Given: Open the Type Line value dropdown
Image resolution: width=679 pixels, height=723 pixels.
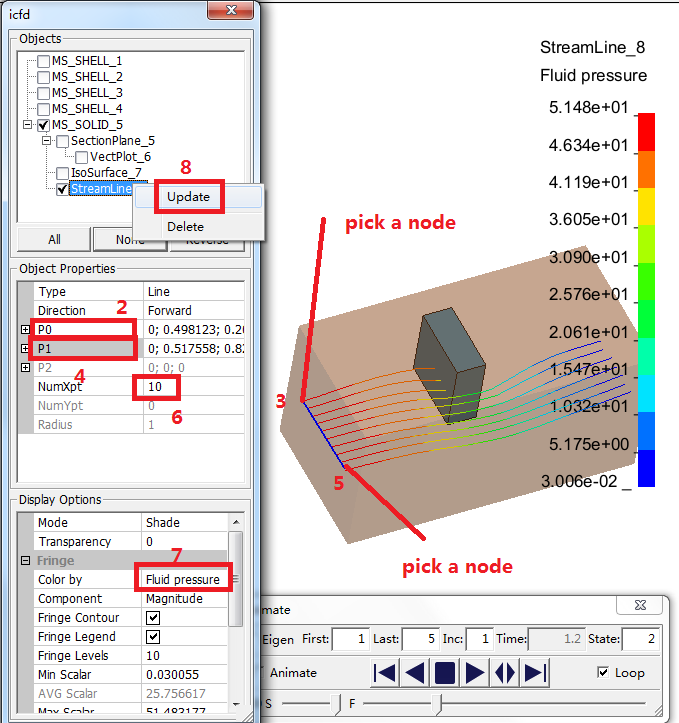Looking at the screenshot, I should 194,291.
